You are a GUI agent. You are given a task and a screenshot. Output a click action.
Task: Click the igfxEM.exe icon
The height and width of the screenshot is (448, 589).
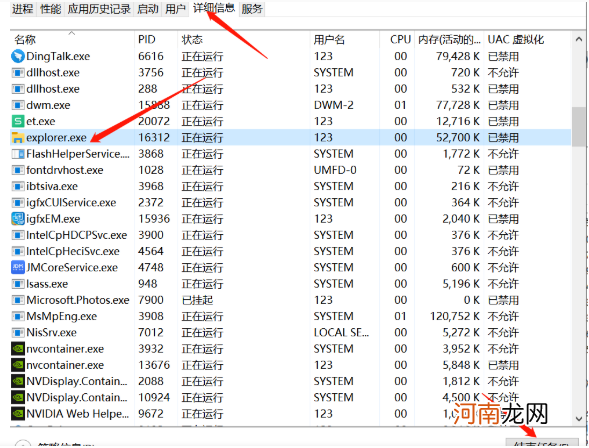click(18, 219)
